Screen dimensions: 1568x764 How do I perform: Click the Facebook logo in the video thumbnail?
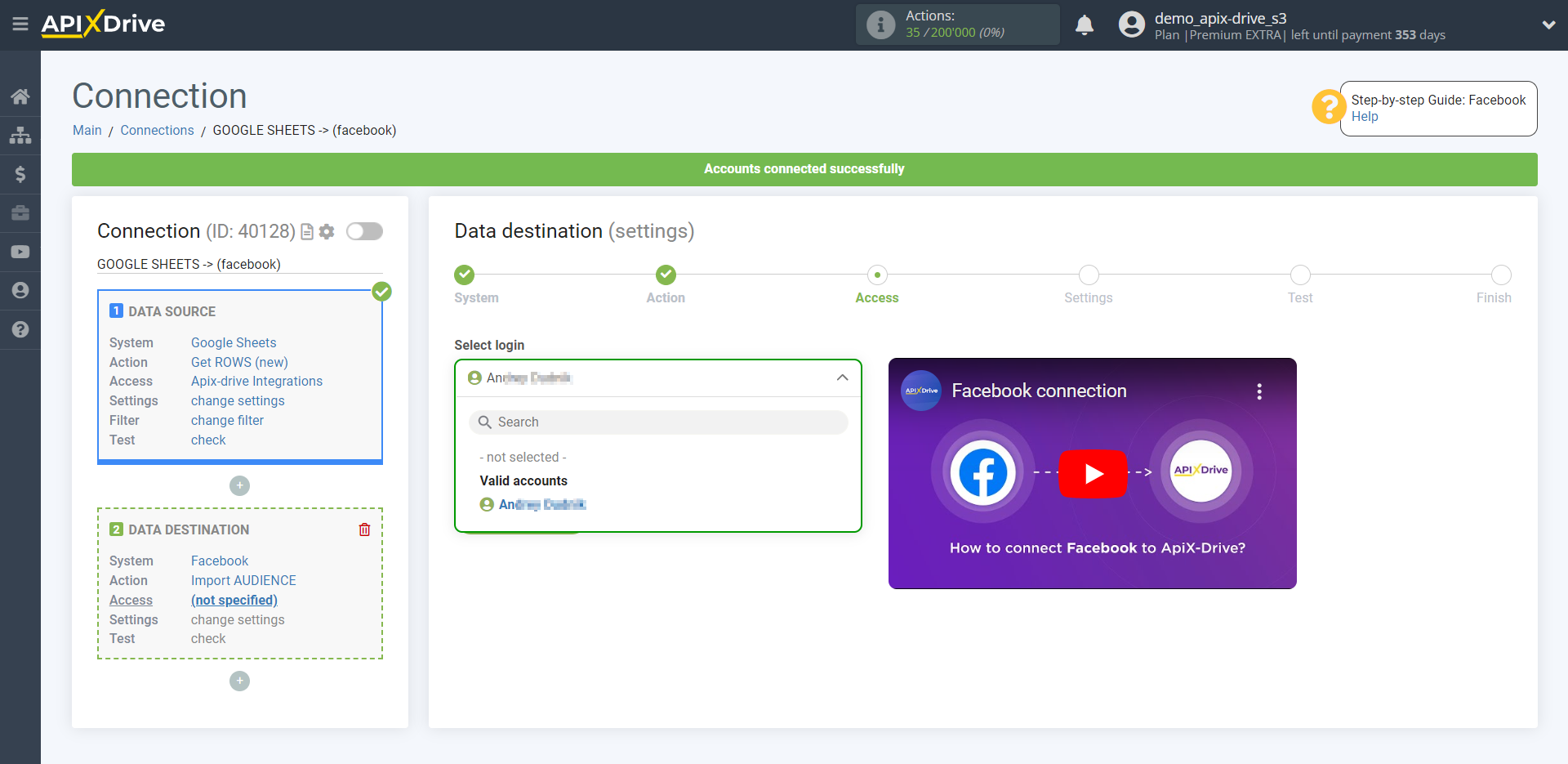tap(982, 472)
